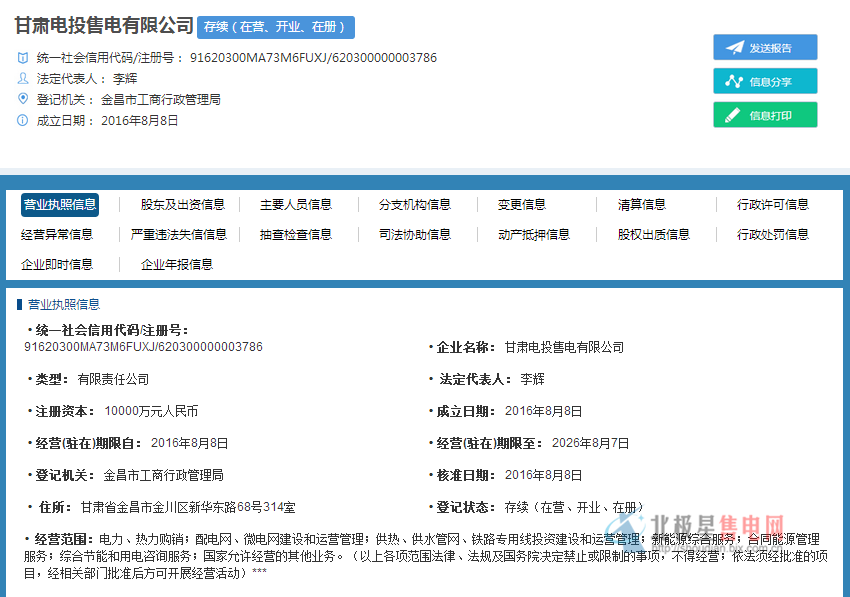Click the location pin icon beside 登记机关
Screen dimensions: 850x597
click(x=23, y=99)
